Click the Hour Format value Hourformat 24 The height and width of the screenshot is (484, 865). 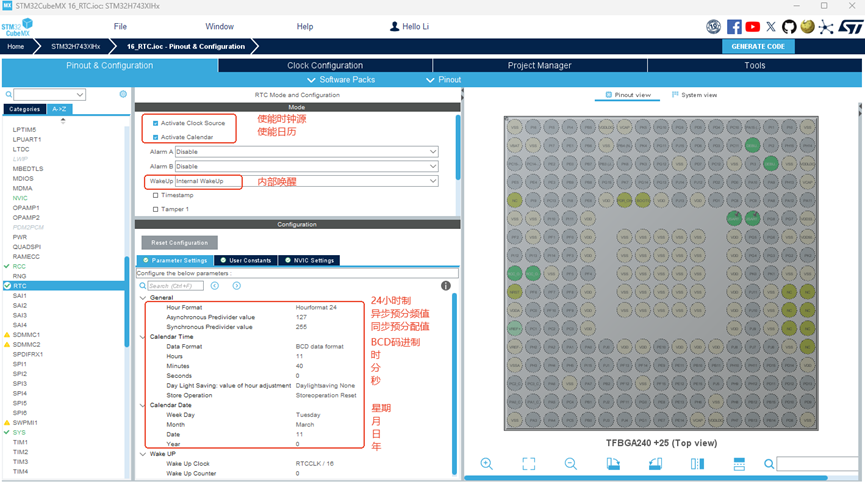coord(316,307)
